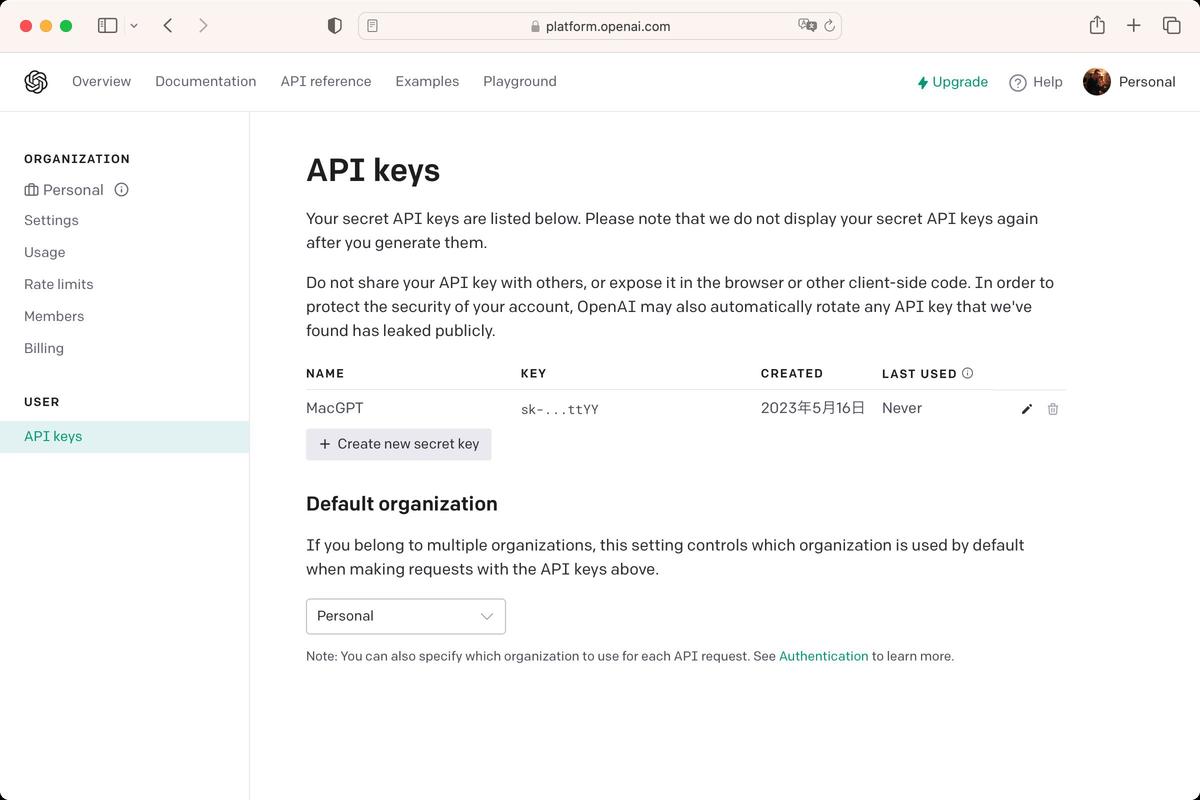Open Rate limits in the sidebar
1200x800 pixels.
pos(59,284)
